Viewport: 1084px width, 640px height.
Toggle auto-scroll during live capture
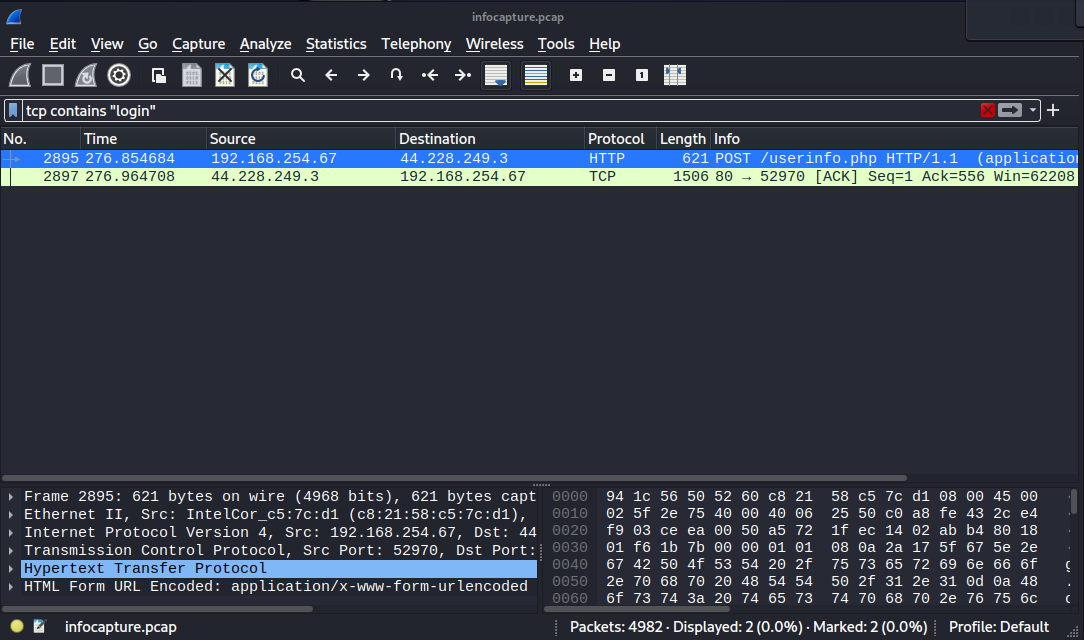coord(495,75)
